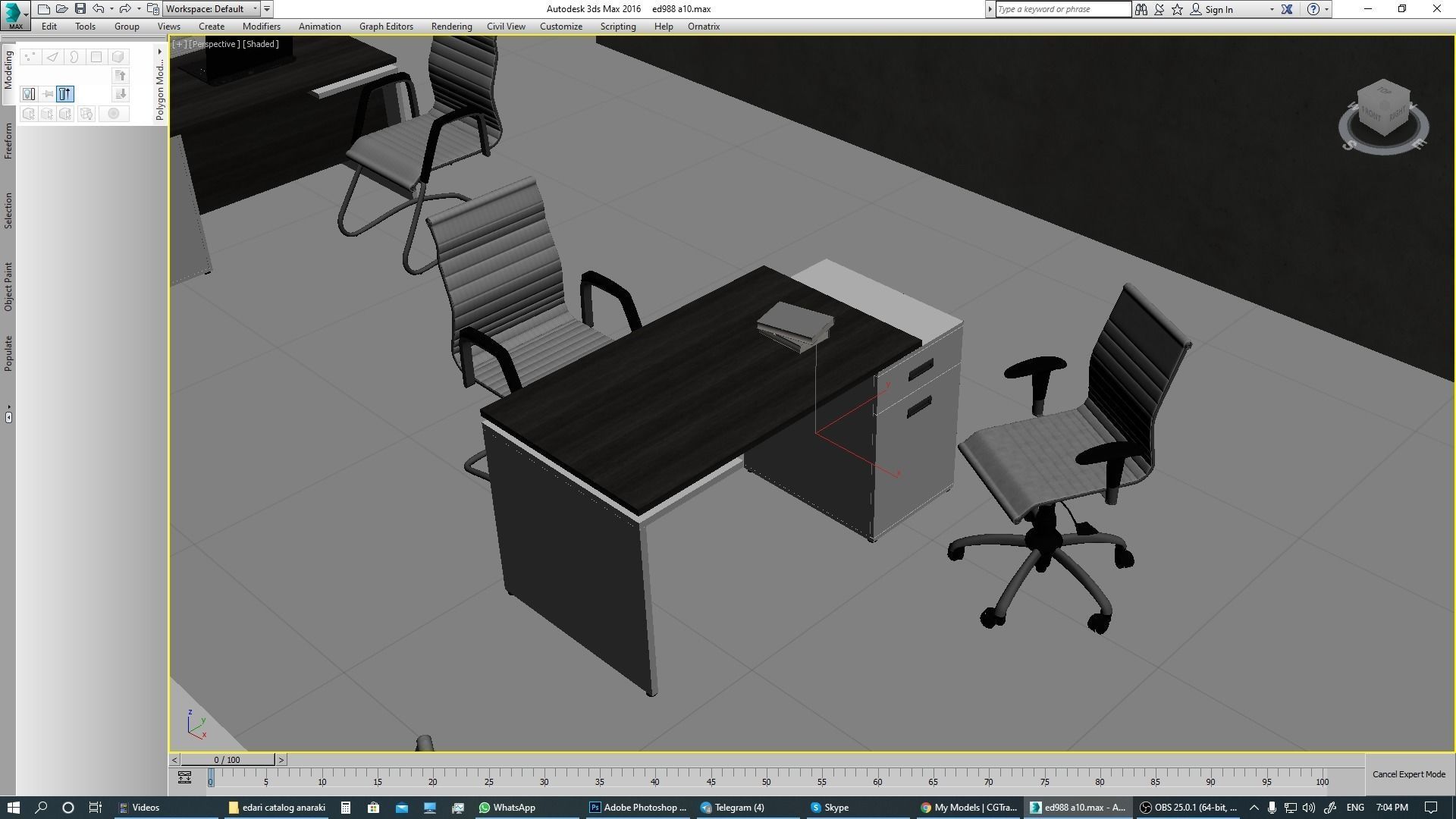1456x819 pixels.
Task: Toggle the highlighted Toggle Command Panel icon
Action: (x=65, y=94)
